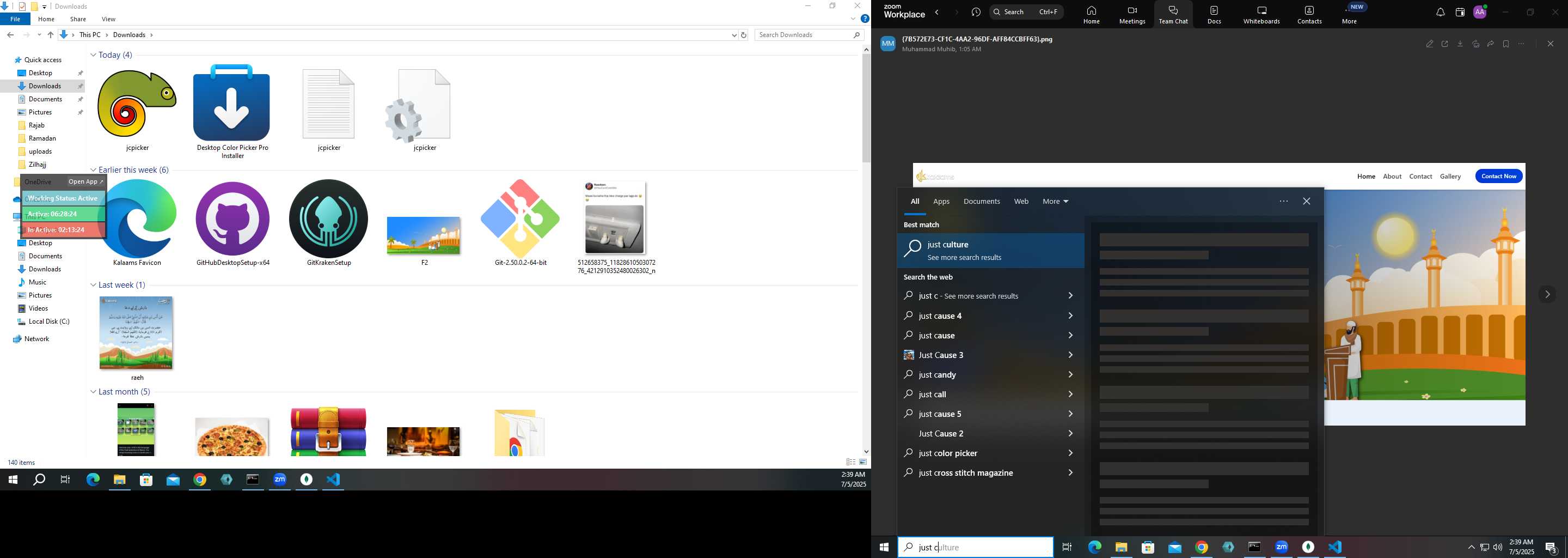Open Zoom notifications bell
Image resolution: width=1568 pixels, height=558 pixels.
1440,12
